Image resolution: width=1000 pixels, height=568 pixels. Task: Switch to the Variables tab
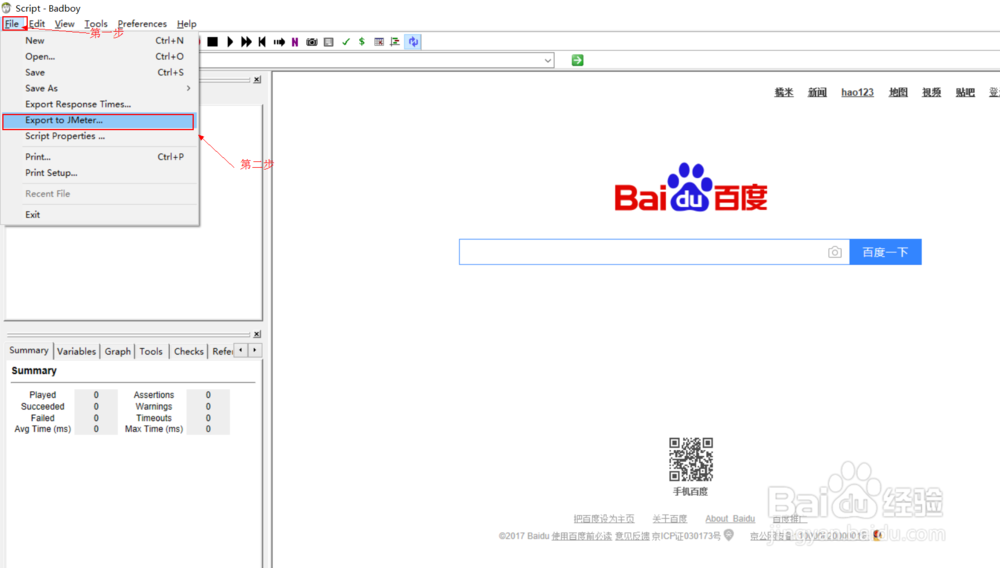(x=77, y=351)
